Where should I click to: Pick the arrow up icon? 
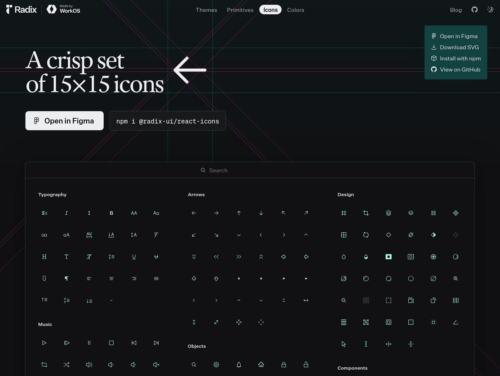point(239,213)
